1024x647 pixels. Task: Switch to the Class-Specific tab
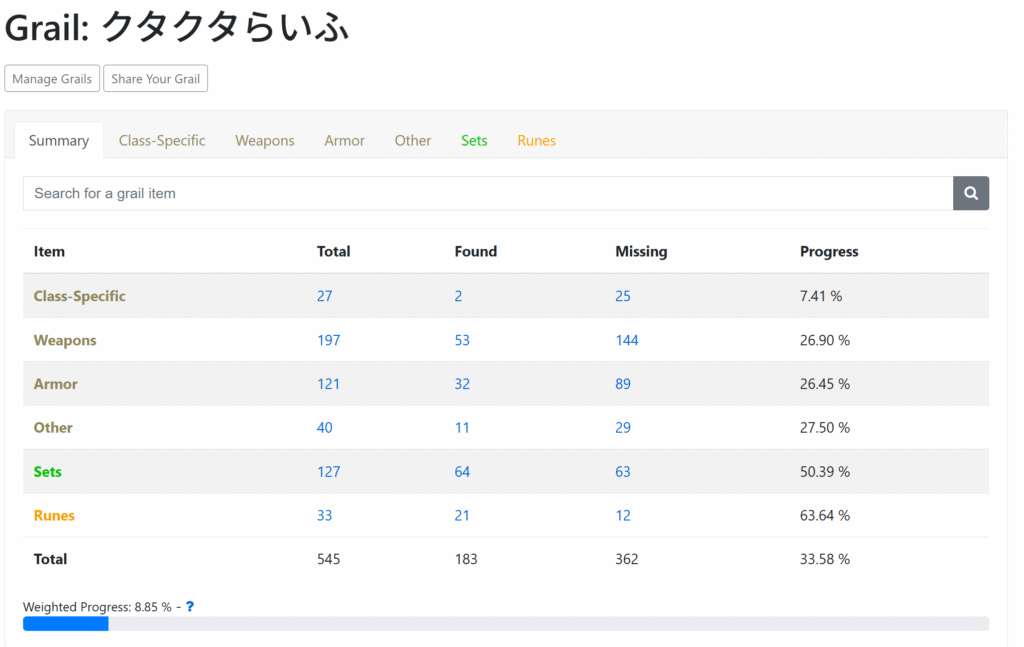tap(162, 141)
